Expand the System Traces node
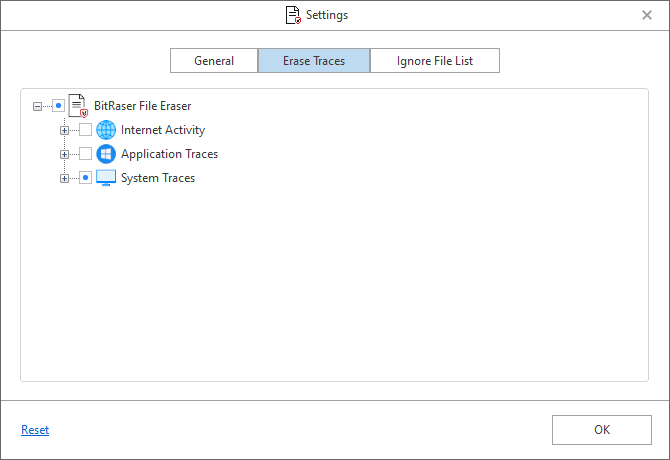The width and height of the screenshot is (670, 460). 65,178
